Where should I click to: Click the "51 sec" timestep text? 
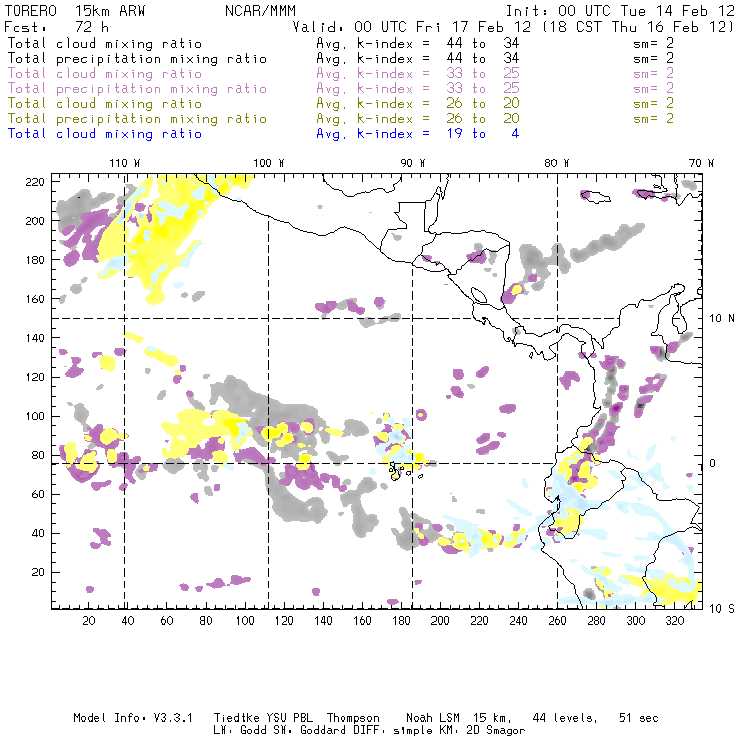(639, 718)
